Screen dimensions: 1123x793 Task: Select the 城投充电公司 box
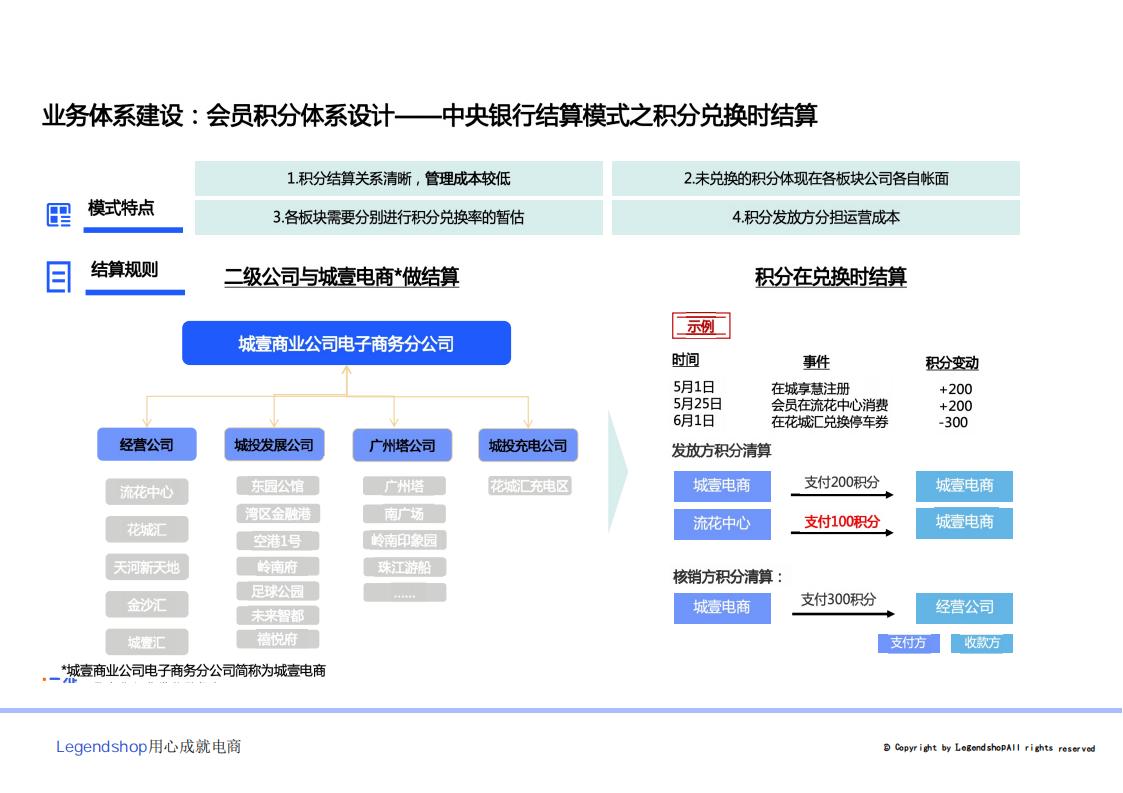click(528, 445)
